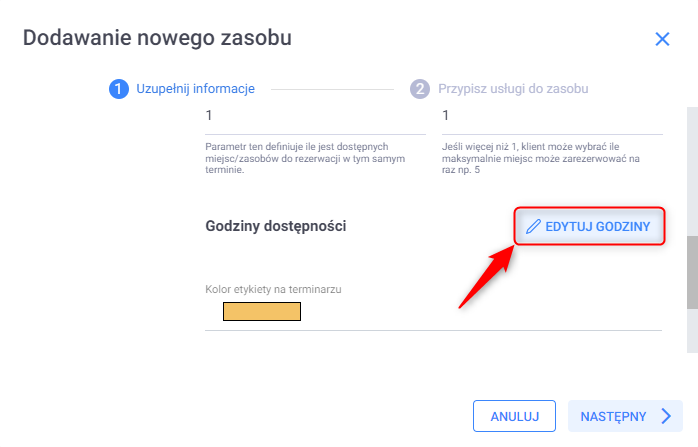Select the Uzupełnij informacje step label
Screen dimensions: 698x447
(194, 88)
